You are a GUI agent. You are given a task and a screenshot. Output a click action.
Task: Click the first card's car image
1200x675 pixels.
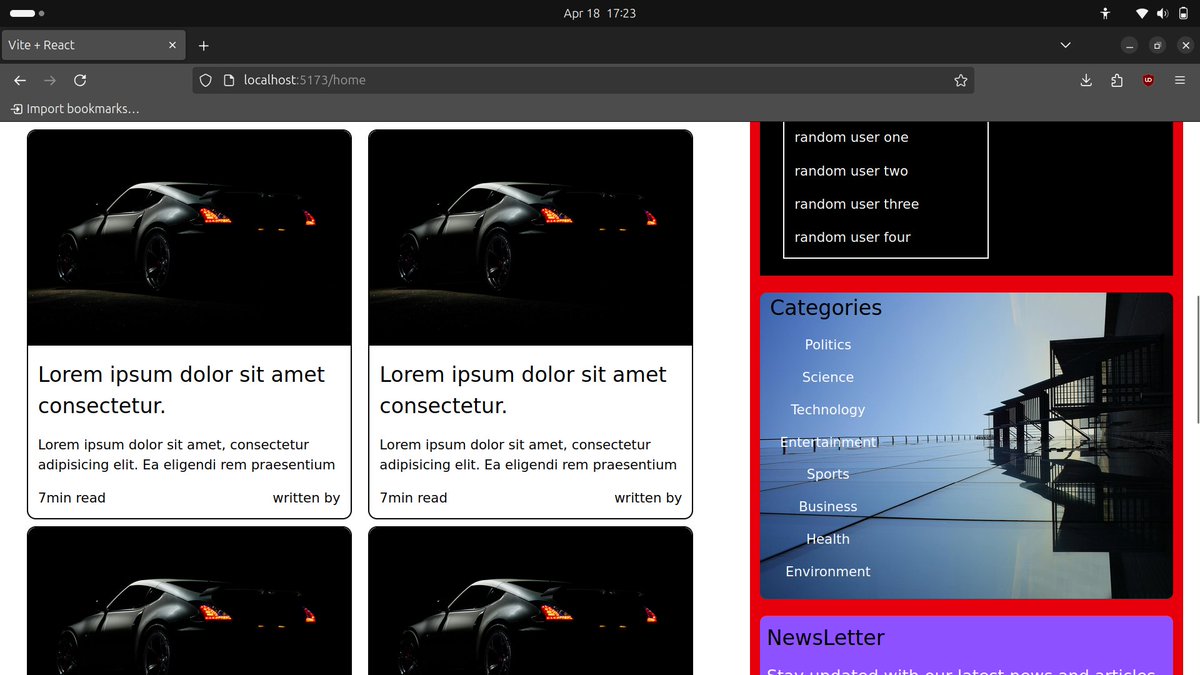click(189, 238)
